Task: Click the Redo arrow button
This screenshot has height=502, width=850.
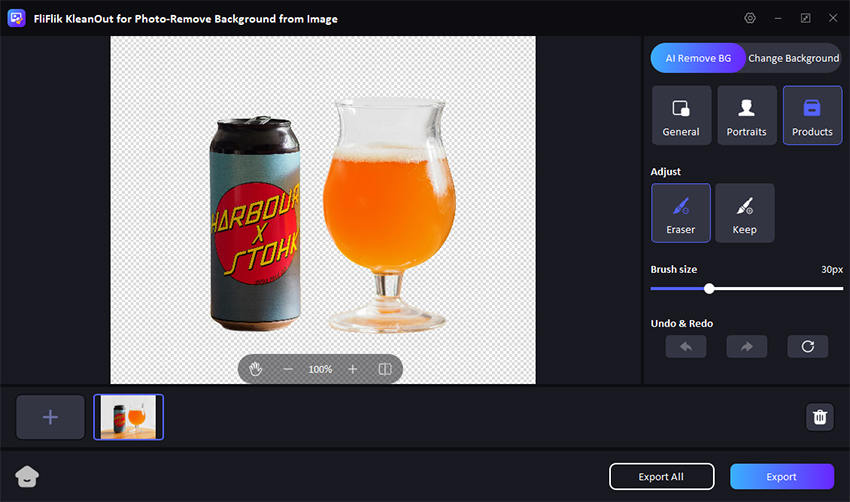Action: [747, 346]
